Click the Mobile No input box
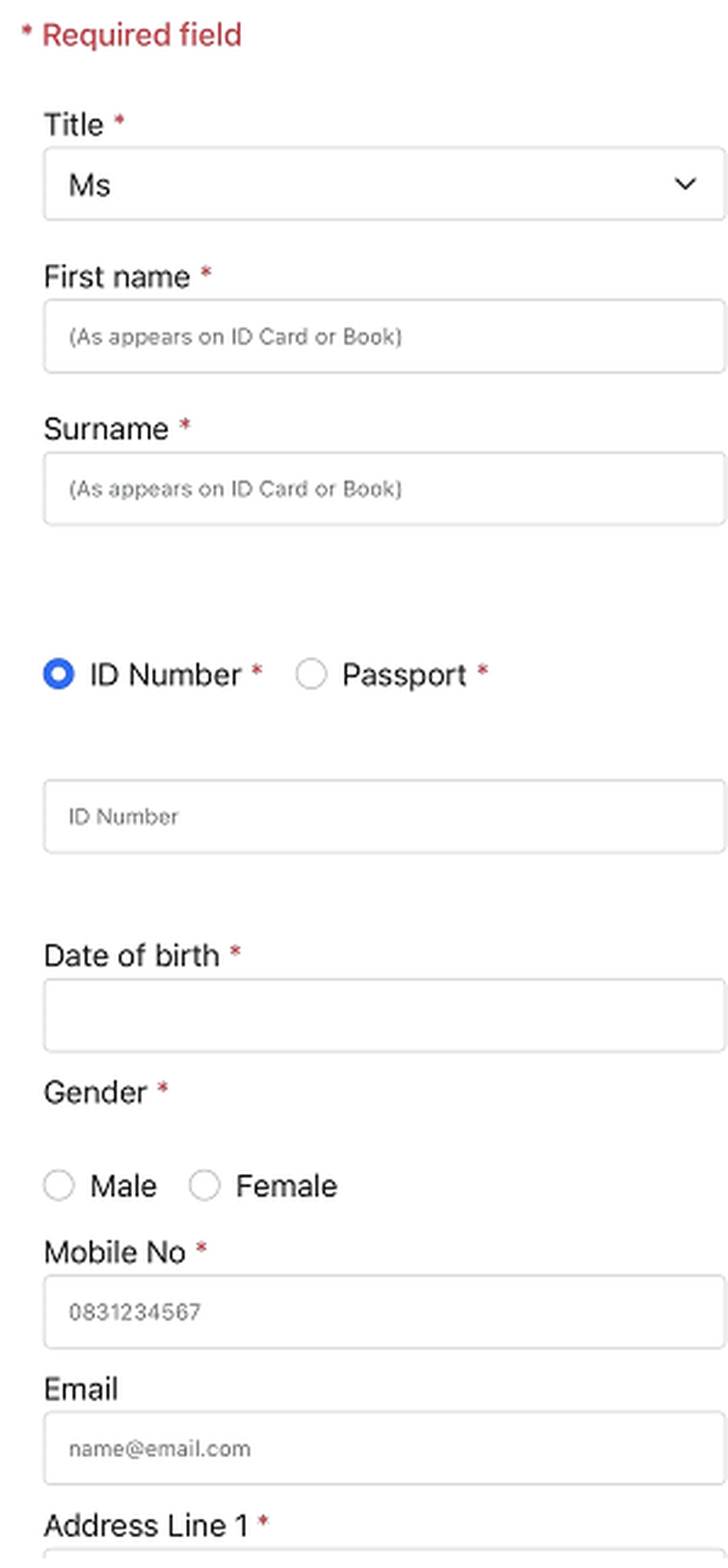Image resolution: width=728 pixels, height=1568 pixels. point(384,1311)
